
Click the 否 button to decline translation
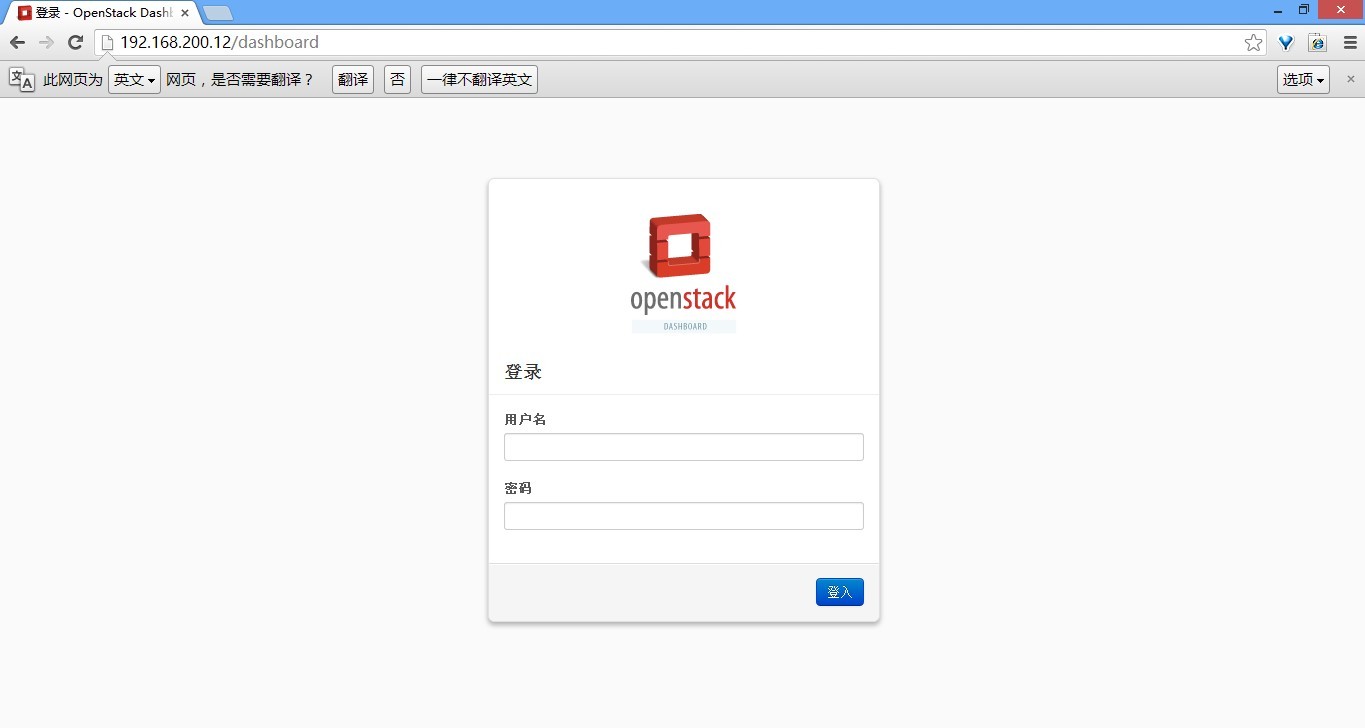pos(397,80)
